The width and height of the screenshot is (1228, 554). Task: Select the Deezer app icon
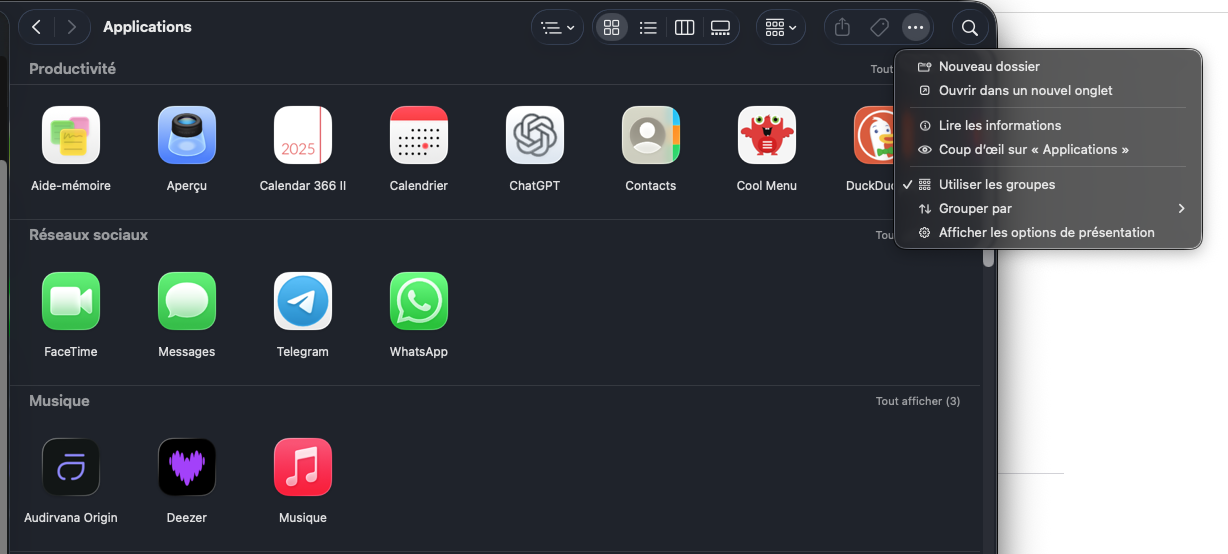pos(187,467)
